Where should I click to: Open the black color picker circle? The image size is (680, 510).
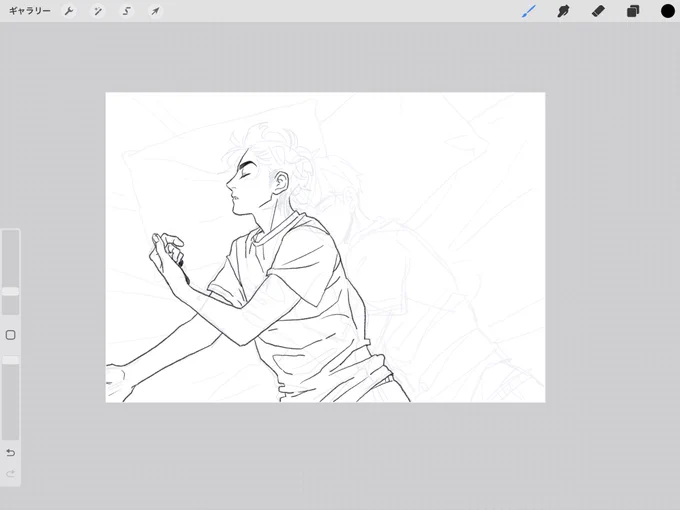(667, 11)
